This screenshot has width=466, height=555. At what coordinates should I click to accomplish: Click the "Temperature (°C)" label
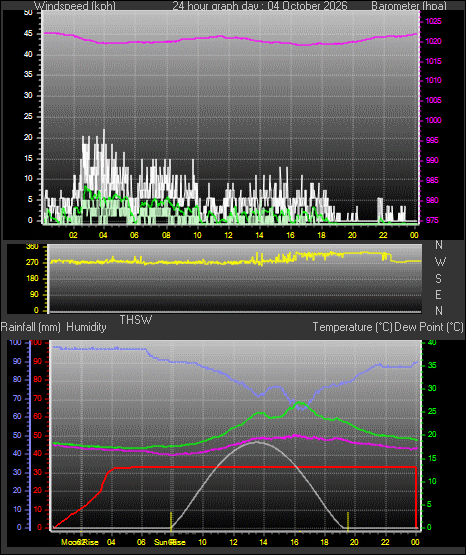tap(352, 327)
